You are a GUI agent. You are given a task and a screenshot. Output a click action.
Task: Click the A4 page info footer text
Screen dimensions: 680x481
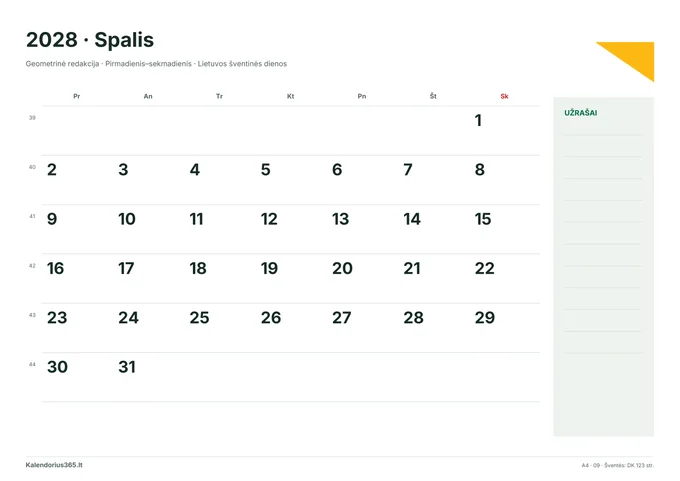point(618,465)
